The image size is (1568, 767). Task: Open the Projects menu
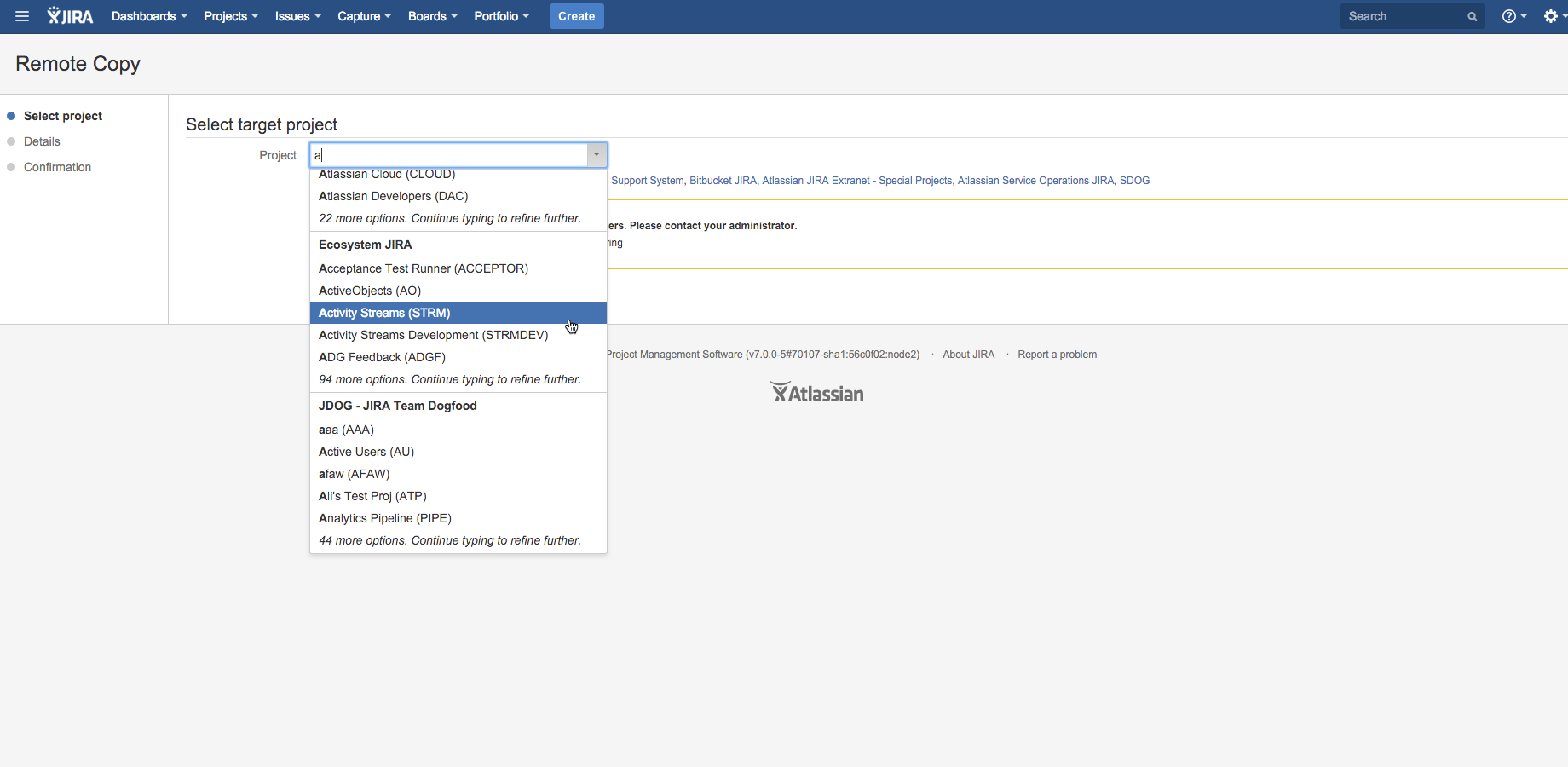tap(230, 16)
